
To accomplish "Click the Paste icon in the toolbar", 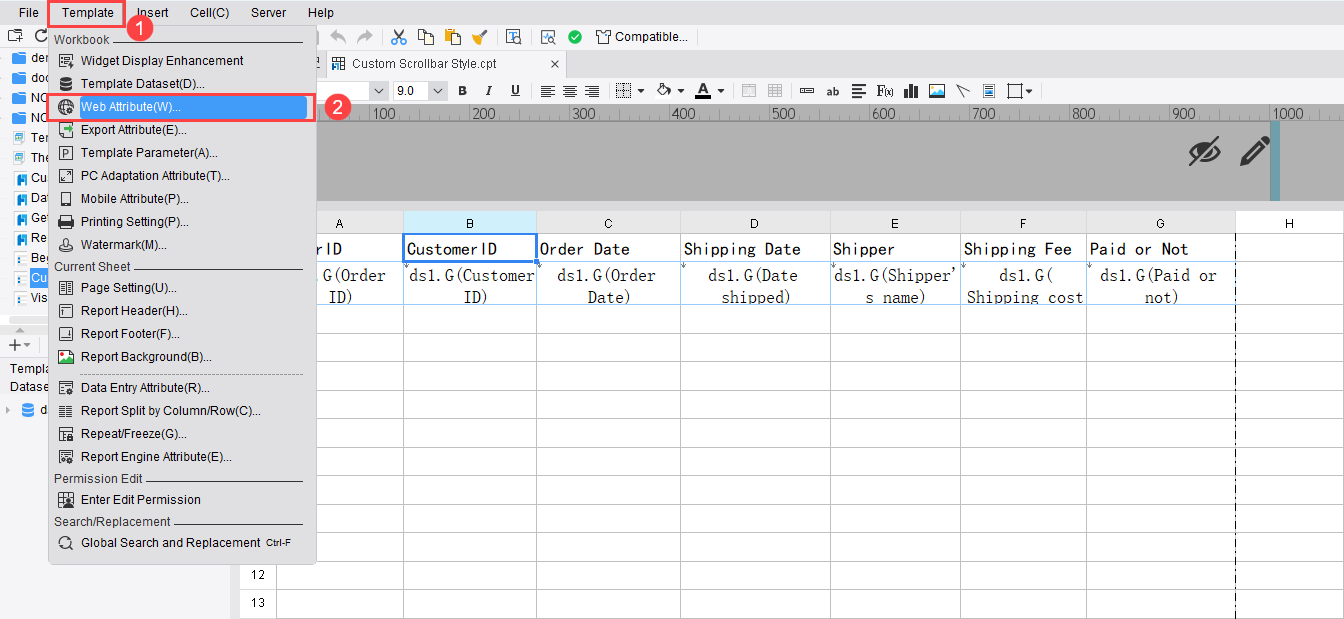I will pos(452,36).
